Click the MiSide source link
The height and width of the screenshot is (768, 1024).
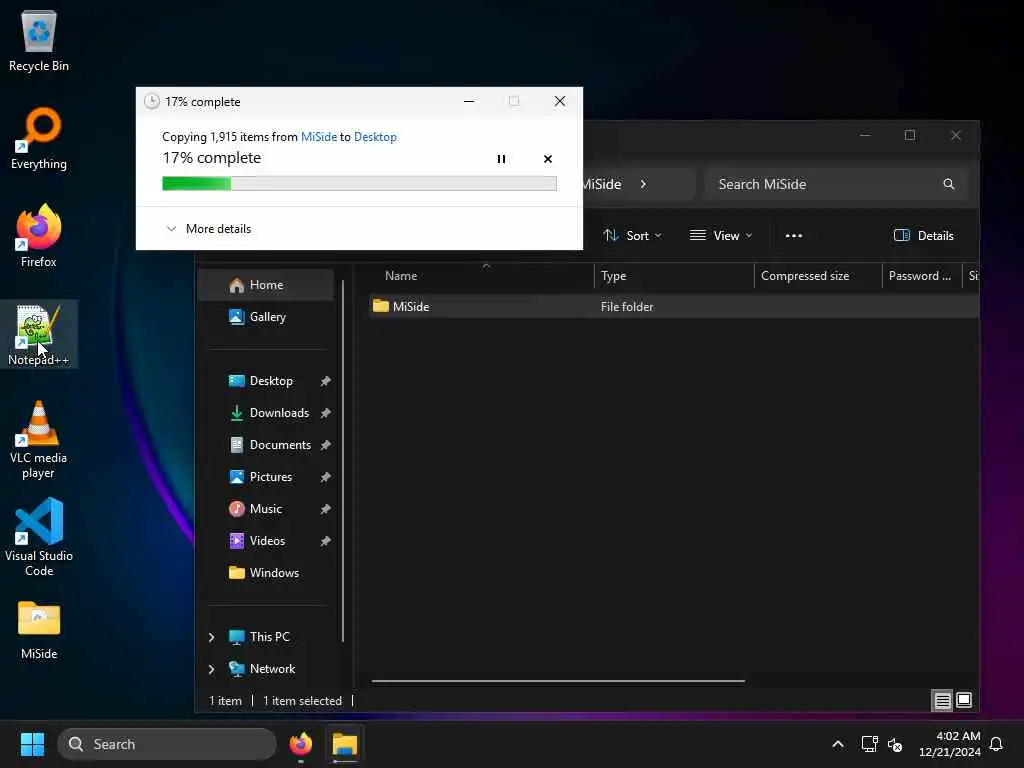click(318, 136)
